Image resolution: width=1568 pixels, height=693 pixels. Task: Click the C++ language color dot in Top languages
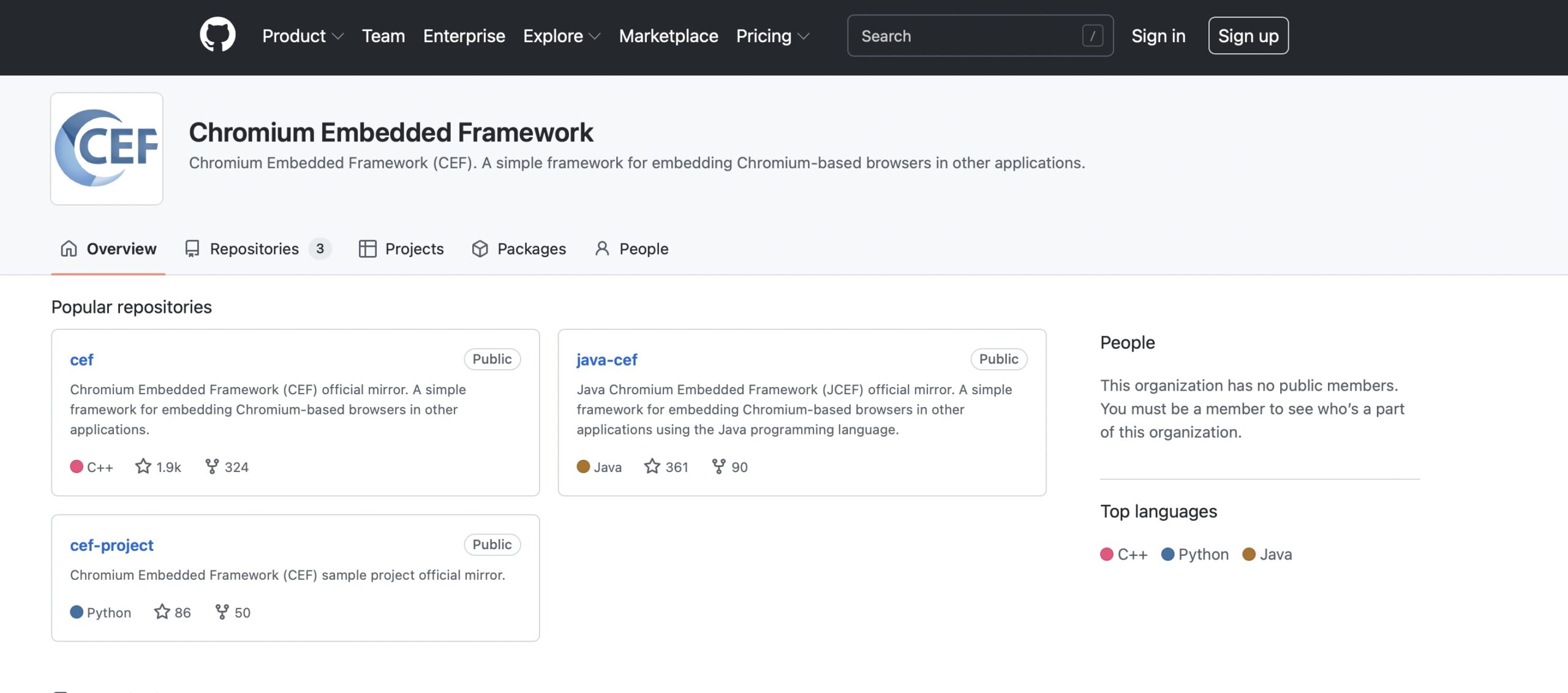pyautogui.click(x=1106, y=554)
